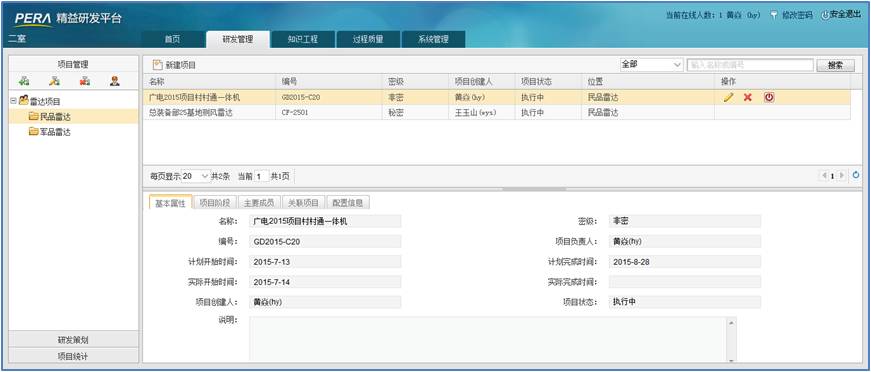Viewport: 871px width, 372px height.
Task: Click the 雷达项目 group icon in tree
Action: [x=23, y=101]
